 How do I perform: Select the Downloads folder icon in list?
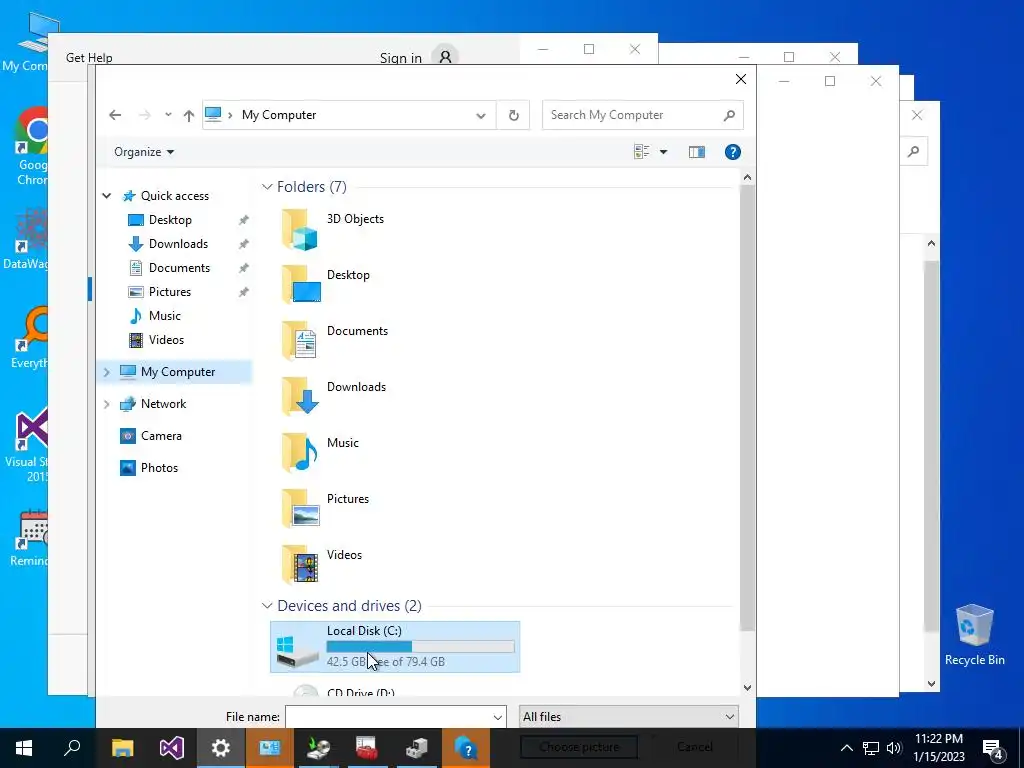pyautogui.click(x=300, y=396)
